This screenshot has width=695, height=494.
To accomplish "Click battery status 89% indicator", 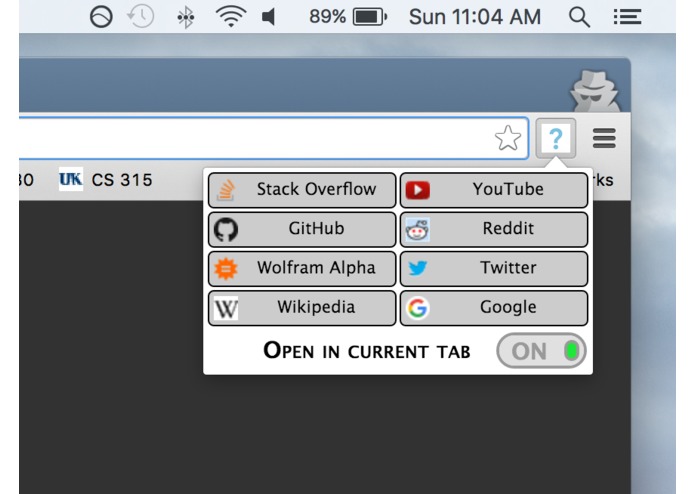I will click(348, 17).
